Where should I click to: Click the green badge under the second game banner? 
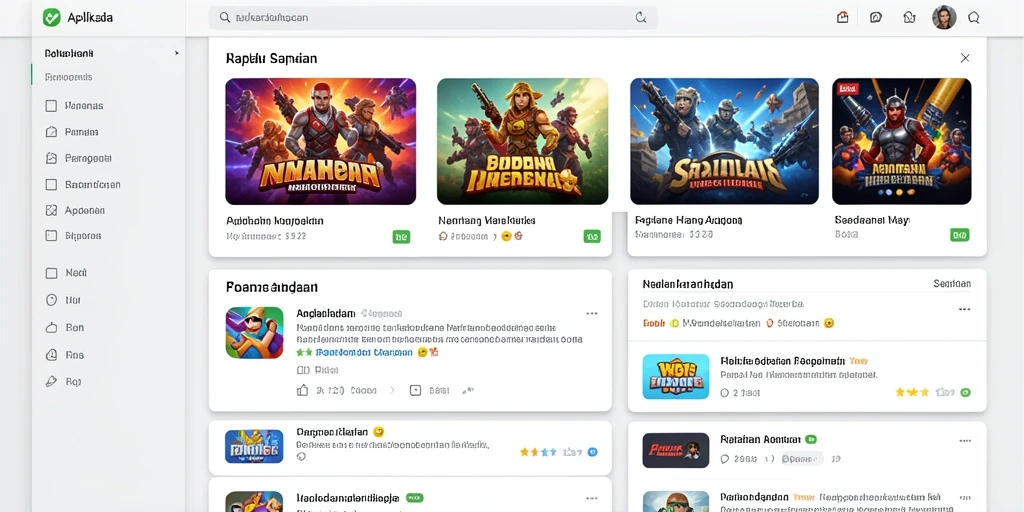tap(592, 236)
